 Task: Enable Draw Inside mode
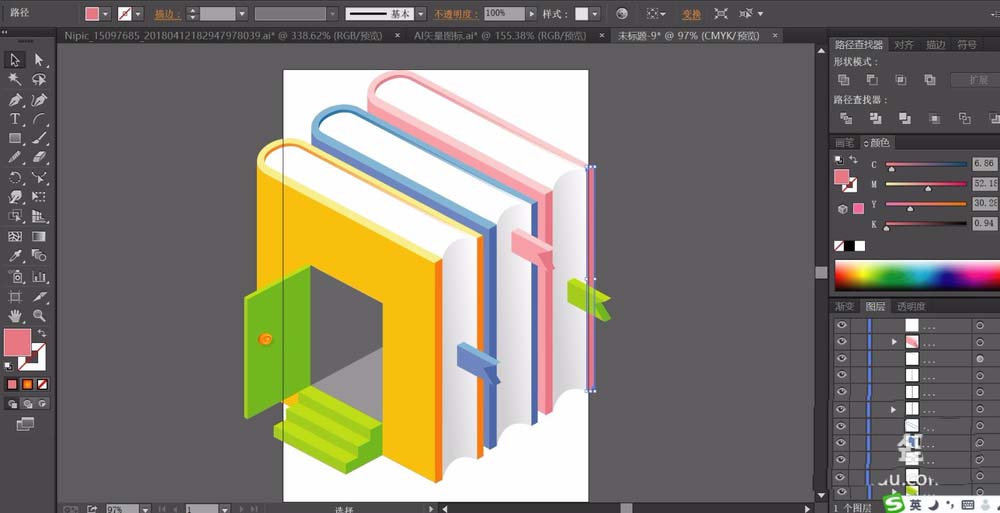coord(42,403)
